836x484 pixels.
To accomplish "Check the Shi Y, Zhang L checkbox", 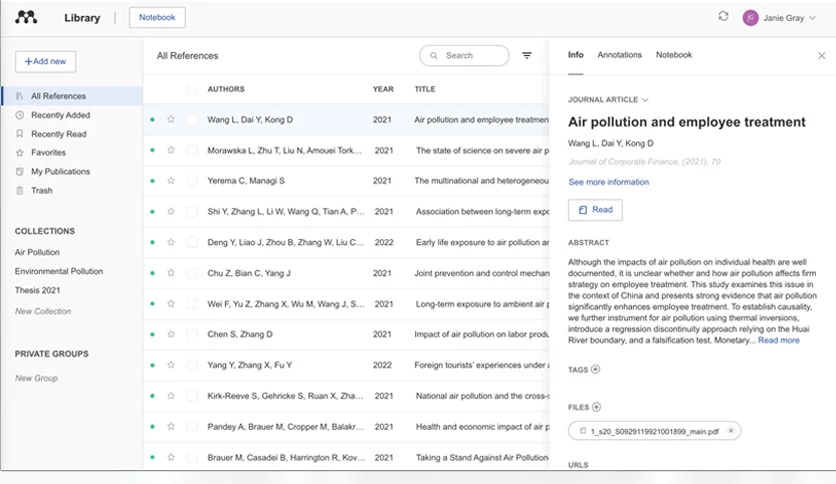I will (x=192, y=212).
